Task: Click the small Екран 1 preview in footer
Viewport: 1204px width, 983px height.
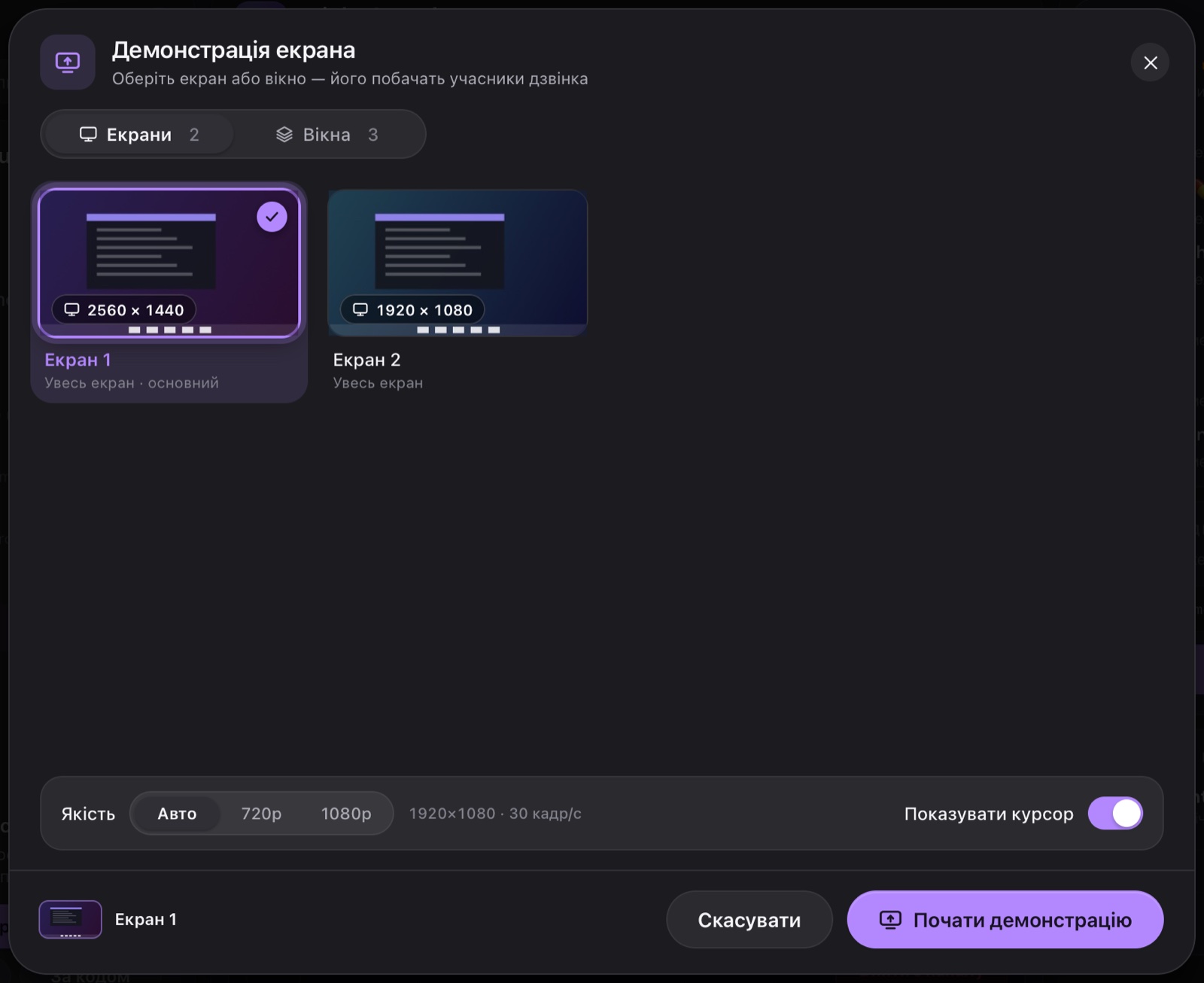Action: (70, 919)
